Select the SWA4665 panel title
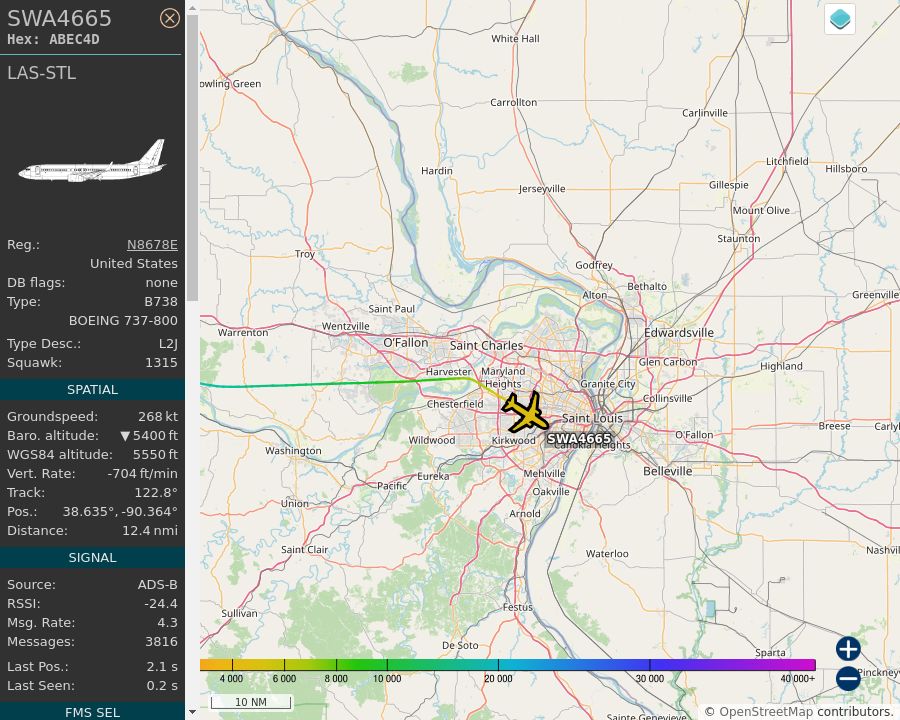 [61, 17]
